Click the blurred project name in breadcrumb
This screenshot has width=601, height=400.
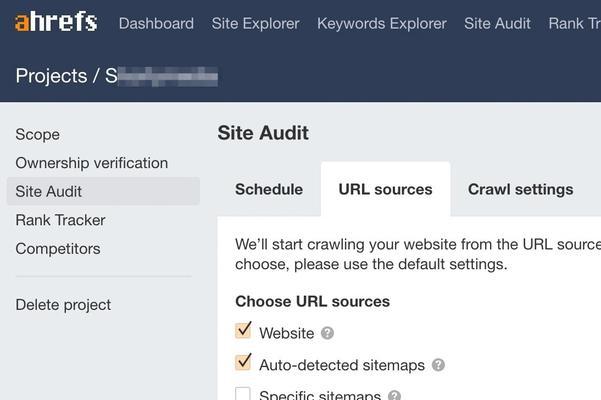(x=161, y=76)
